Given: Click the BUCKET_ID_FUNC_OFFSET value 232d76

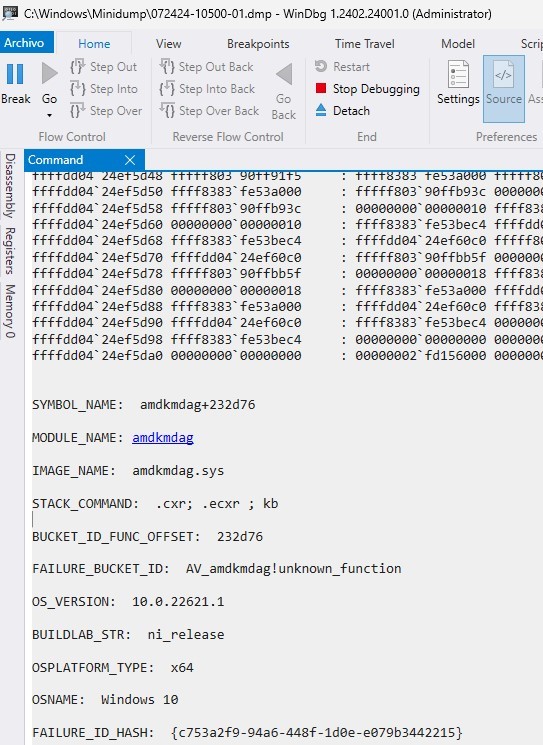Looking at the screenshot, I should 240,537.
